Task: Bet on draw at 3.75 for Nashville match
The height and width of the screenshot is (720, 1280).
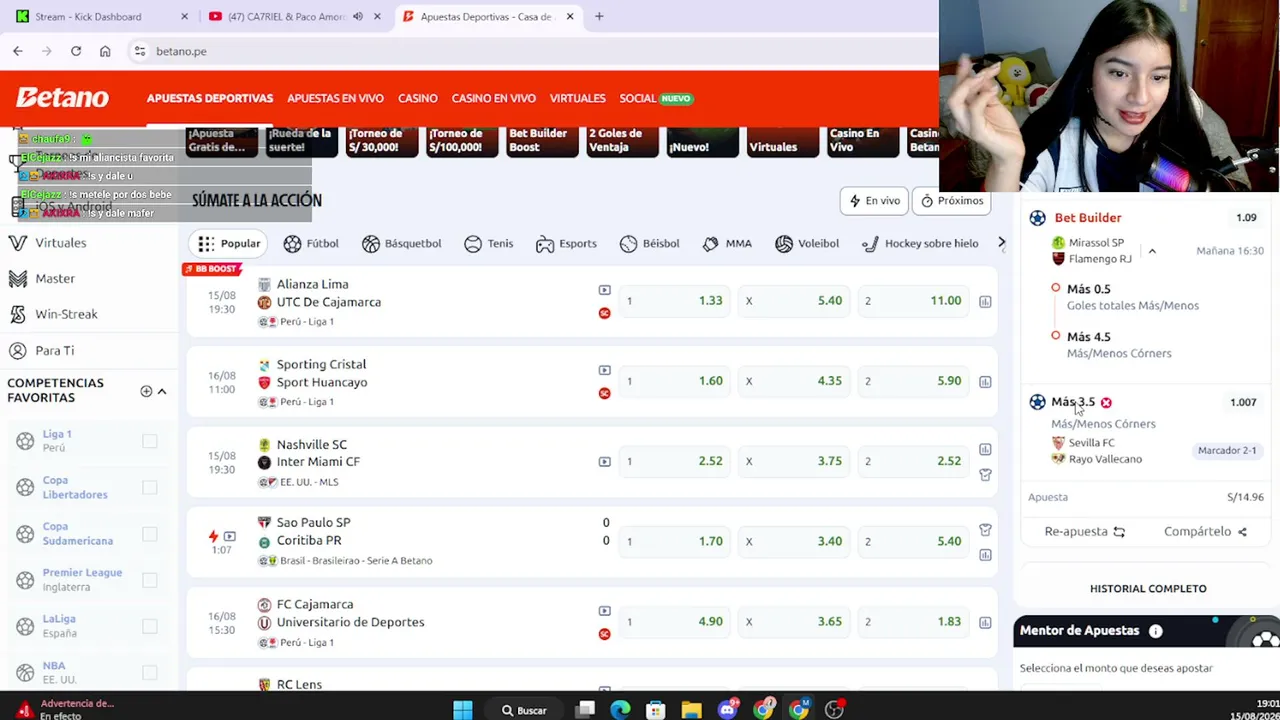Action: pyautogui.click(x=794, y=461)
